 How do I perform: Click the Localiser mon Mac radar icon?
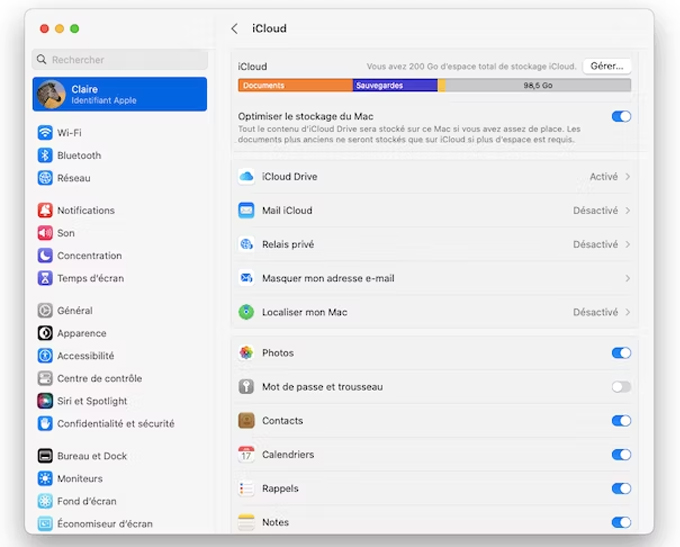click(246, 312)
